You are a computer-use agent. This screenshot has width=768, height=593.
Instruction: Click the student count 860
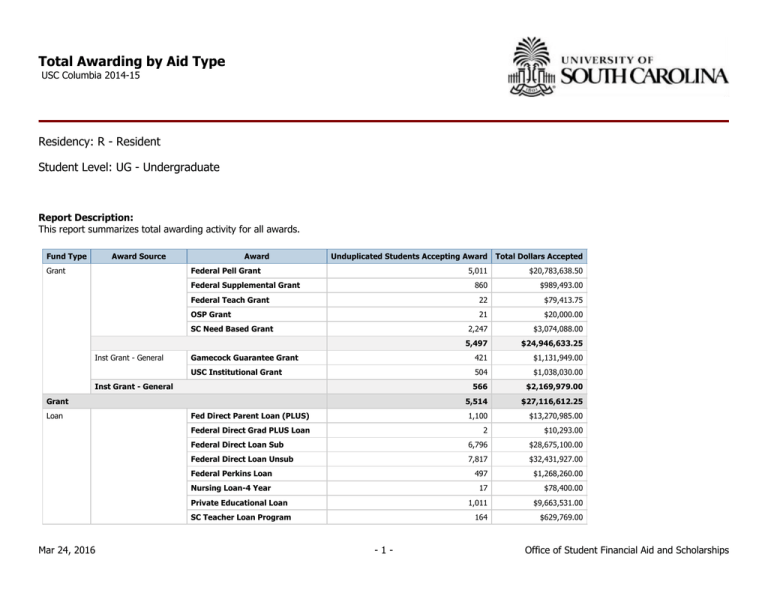point(481,285)
